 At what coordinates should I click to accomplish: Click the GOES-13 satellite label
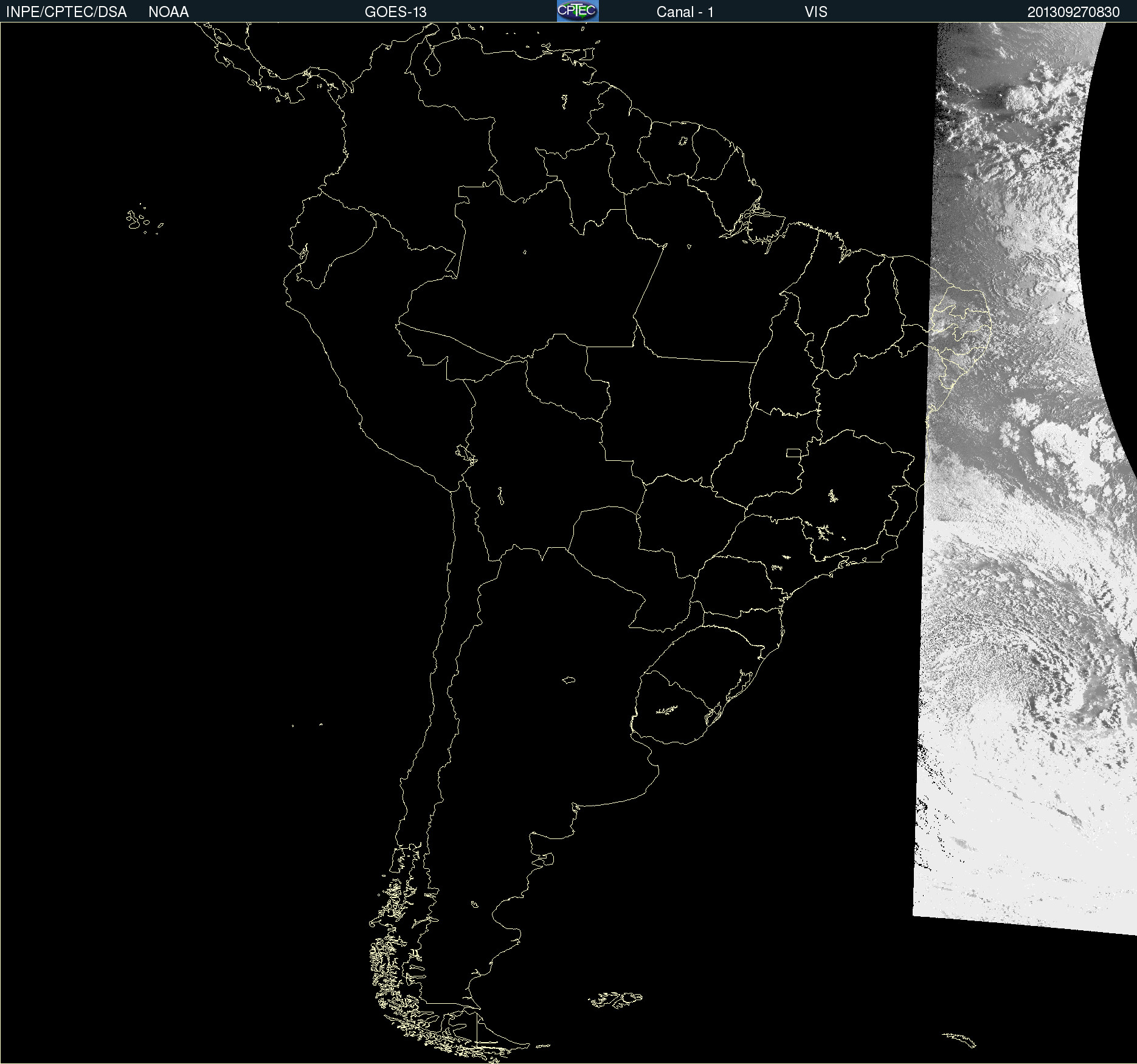(x=396, y=12)
